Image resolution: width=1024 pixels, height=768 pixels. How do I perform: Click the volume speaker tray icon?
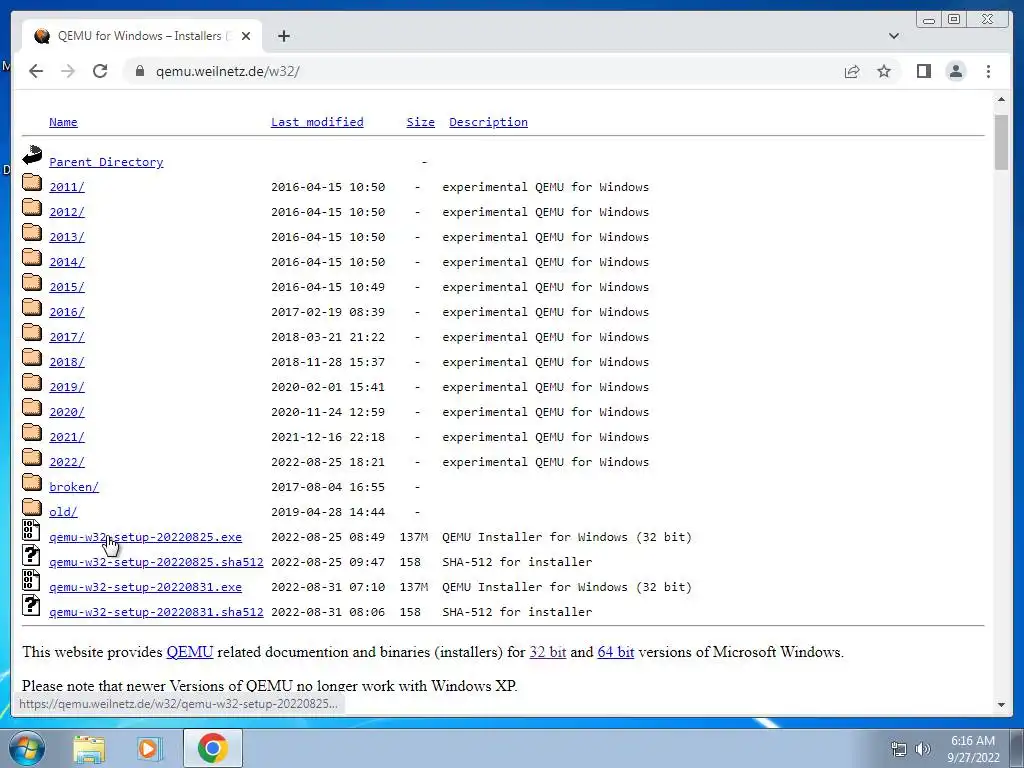click(923, 749)
